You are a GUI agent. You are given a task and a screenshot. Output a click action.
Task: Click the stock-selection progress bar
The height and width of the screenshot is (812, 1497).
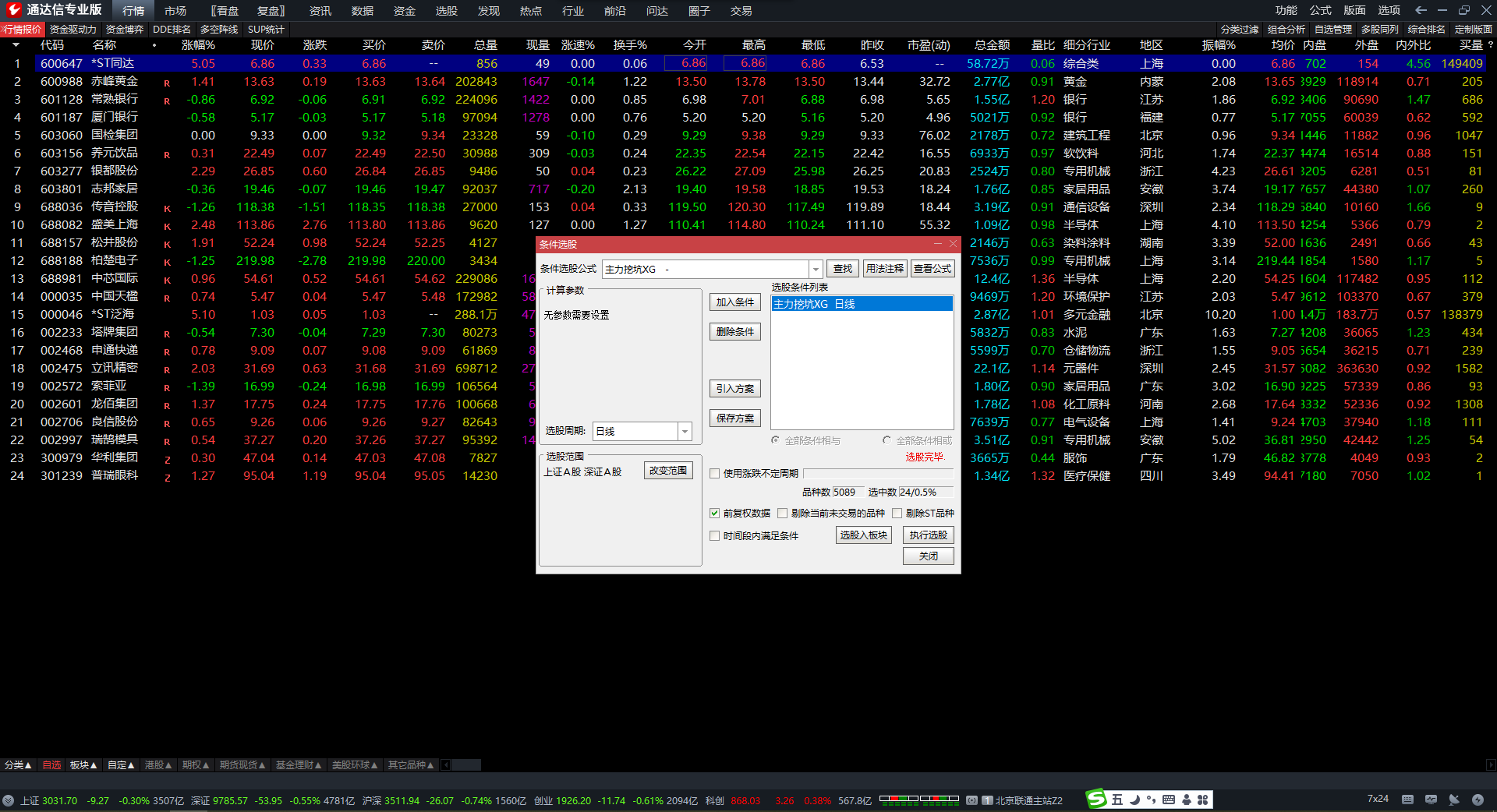pos(878,473)
